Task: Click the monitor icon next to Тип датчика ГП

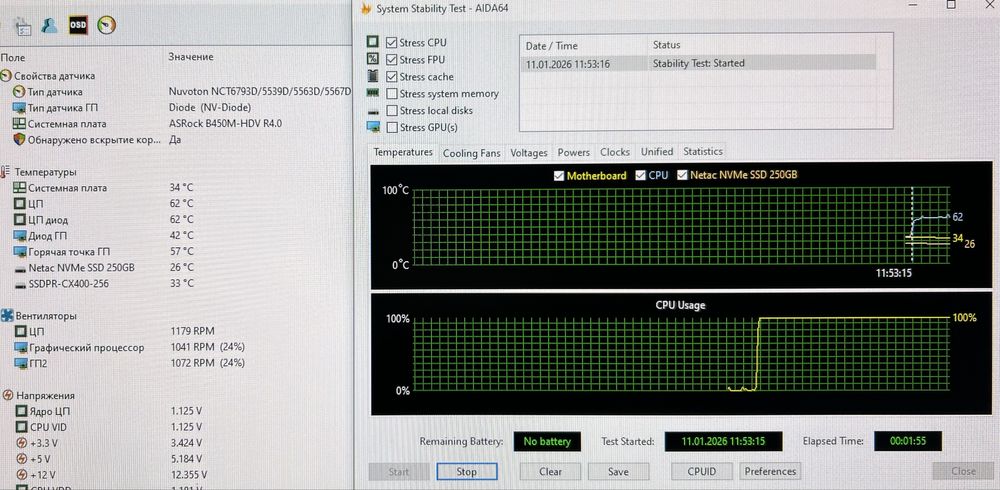Action: [18, 108]
